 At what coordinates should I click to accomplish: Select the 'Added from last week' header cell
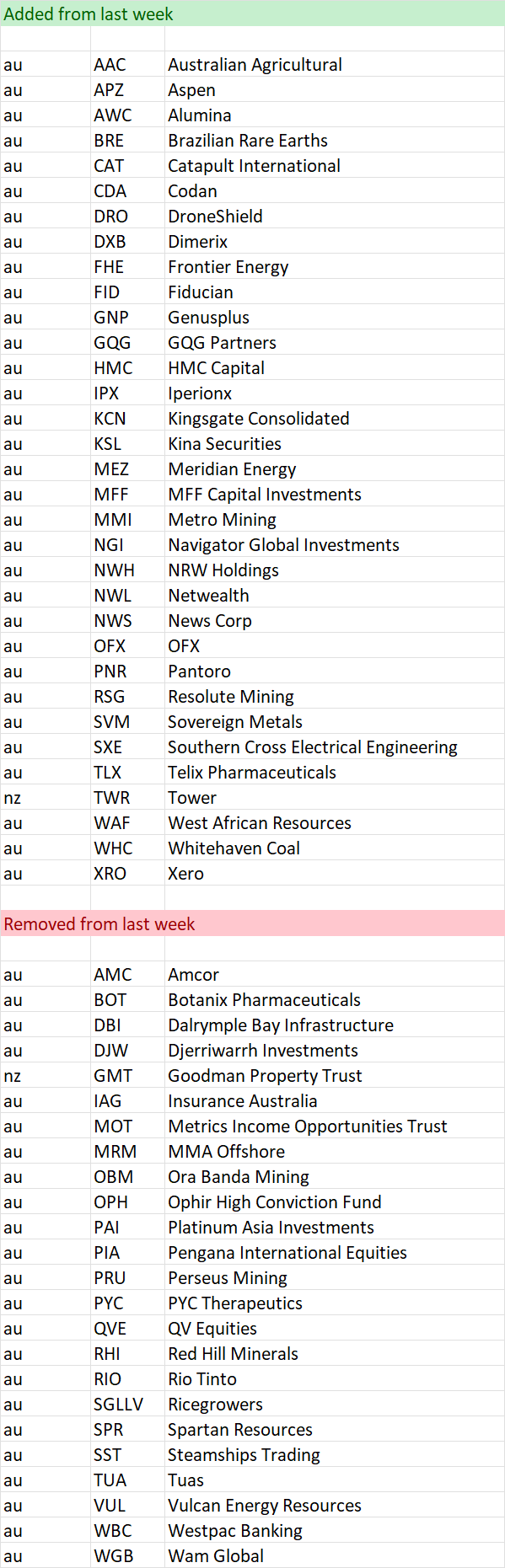(252, 13)
